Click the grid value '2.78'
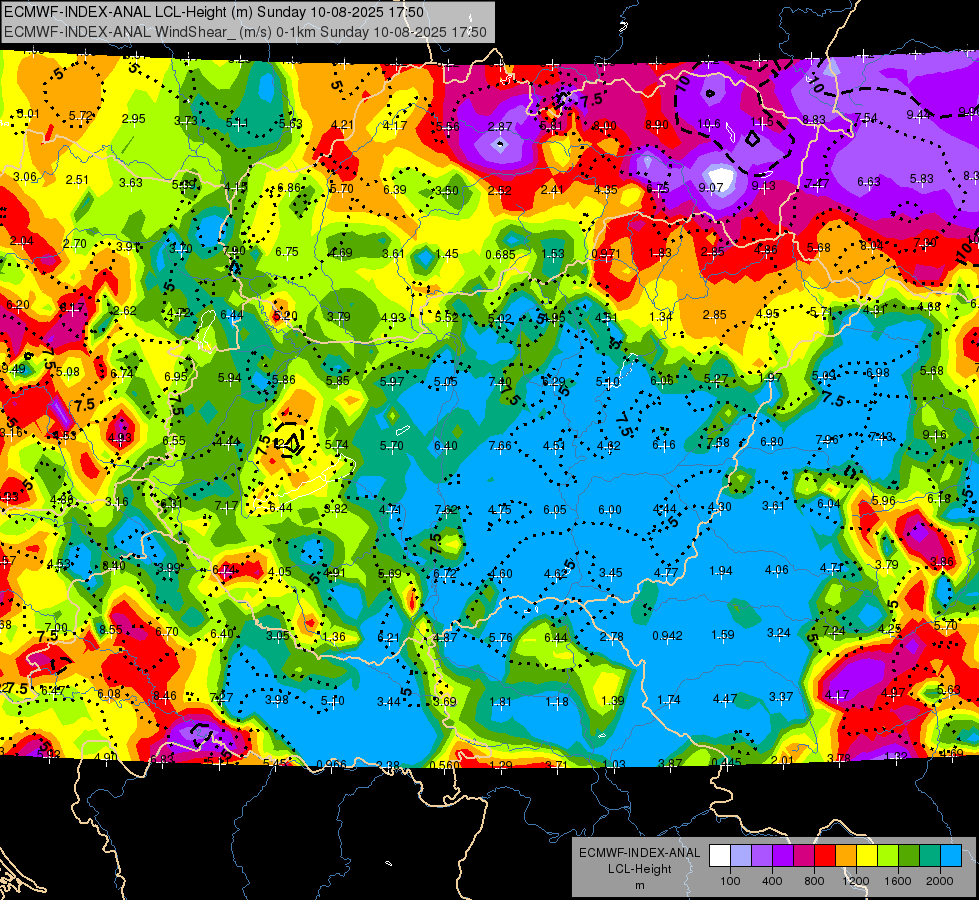The image size is (979, 900). click(611, 636)
